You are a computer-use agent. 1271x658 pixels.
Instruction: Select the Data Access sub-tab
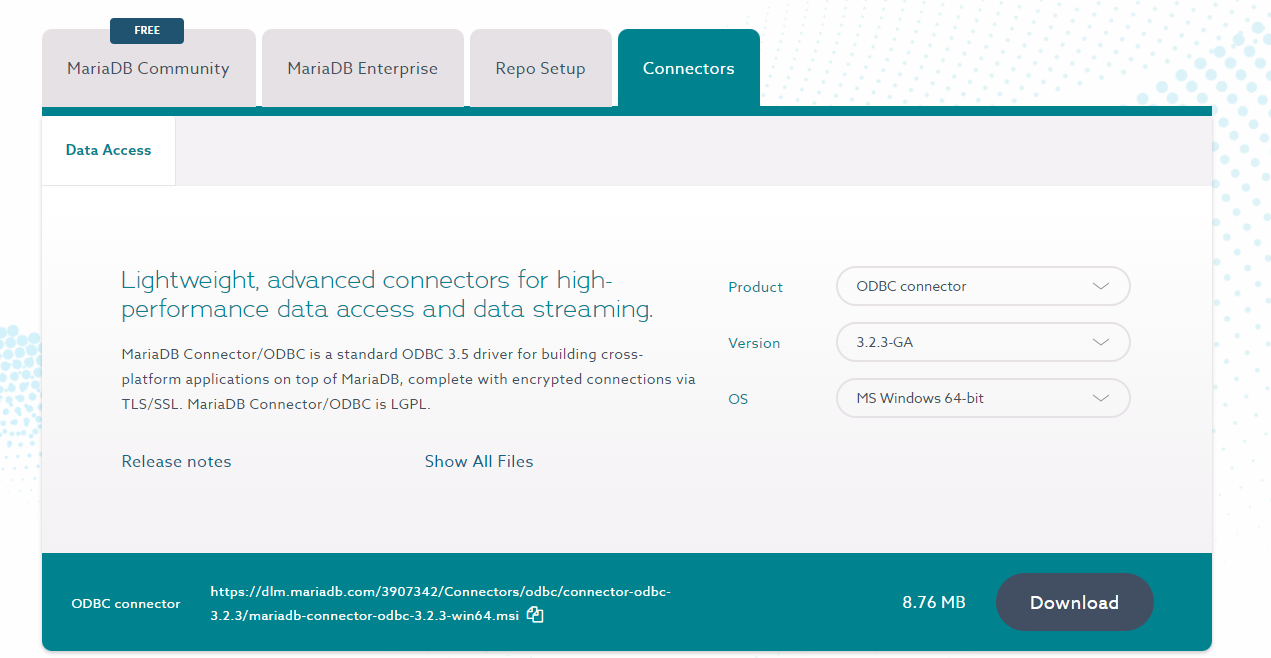pyautogui.click(x=108, y=150)
